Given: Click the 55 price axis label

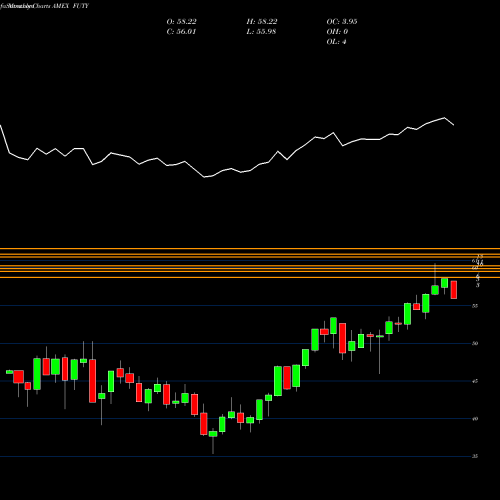Looking at the screenshot, I should pyautogui.click(x=475, y=306).
